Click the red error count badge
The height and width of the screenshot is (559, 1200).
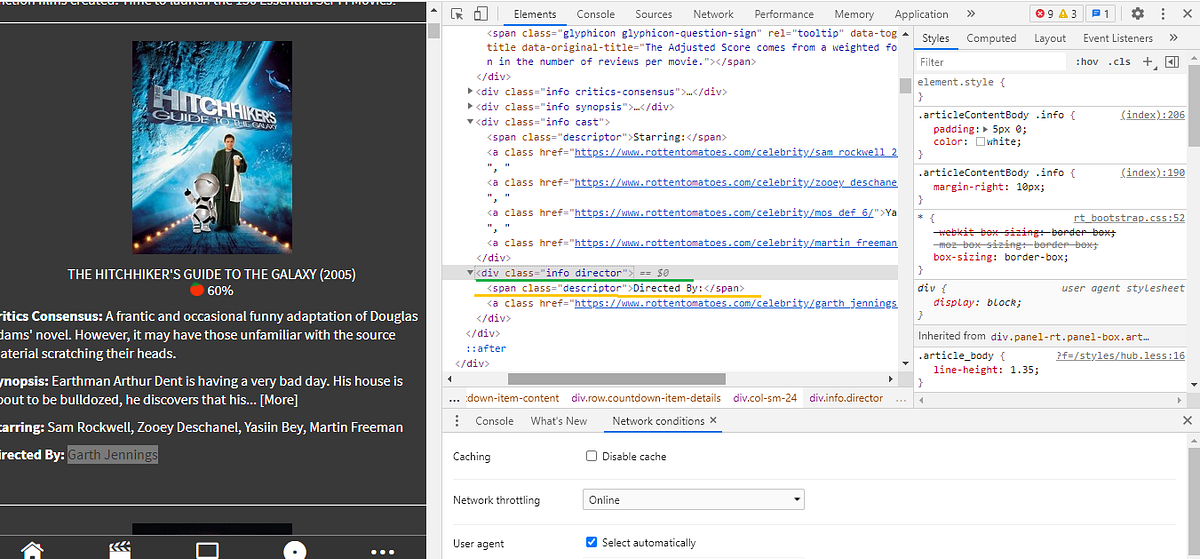click(1044, 14)
